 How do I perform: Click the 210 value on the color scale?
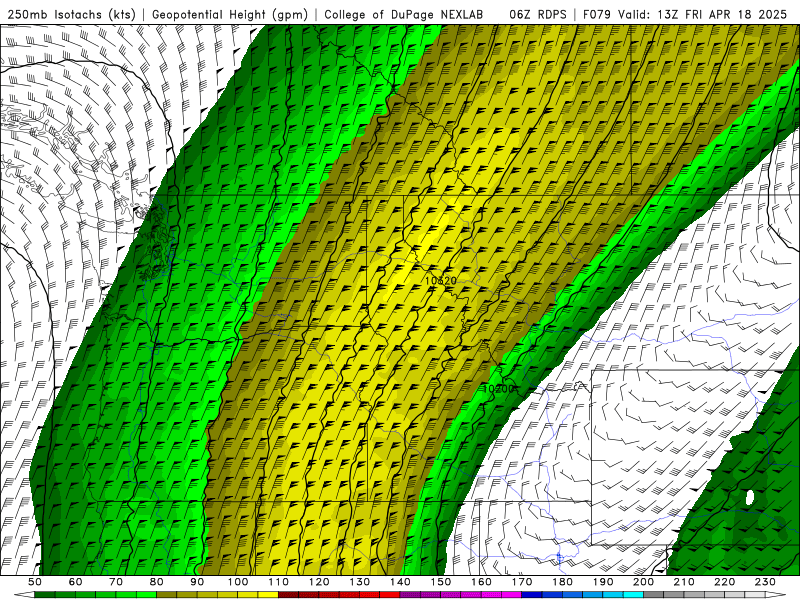click(684, 582)
